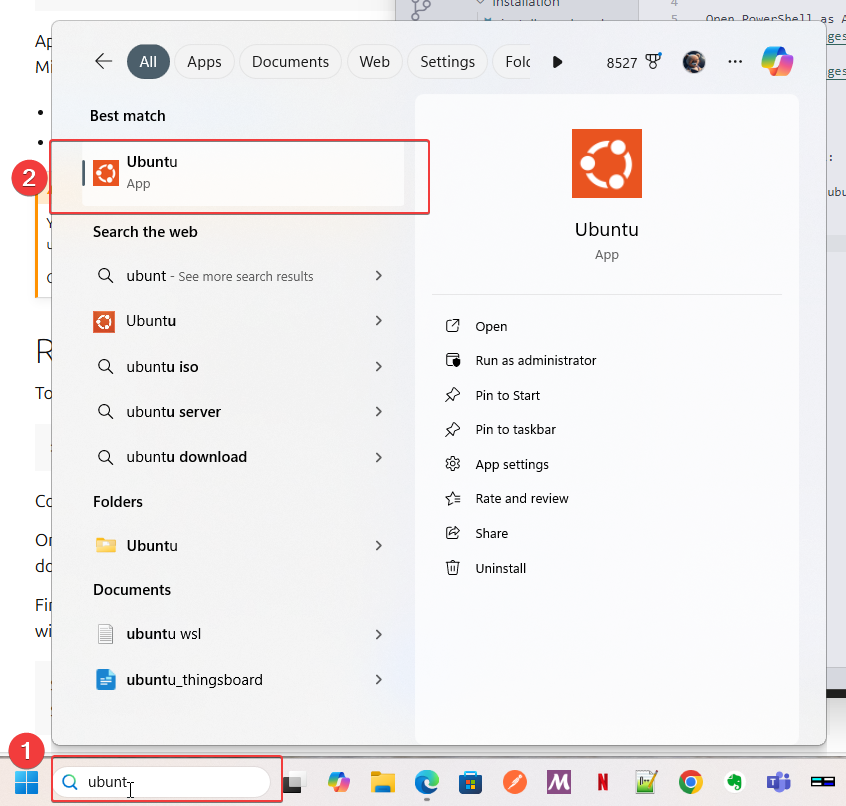Open the three-dot more options menu
The height and width of the screenshot is (806, 846).
(x=735, y=62)
